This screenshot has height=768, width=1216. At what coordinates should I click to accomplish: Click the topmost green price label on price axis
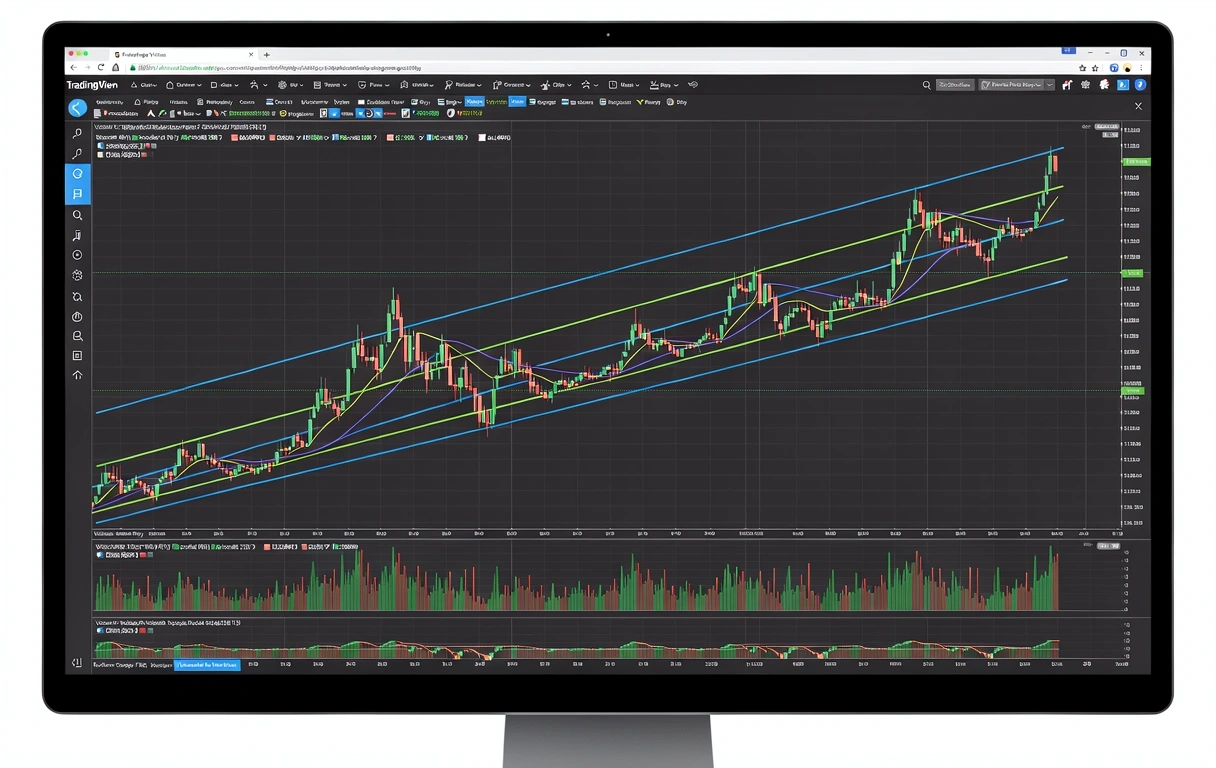point(1137,161)
